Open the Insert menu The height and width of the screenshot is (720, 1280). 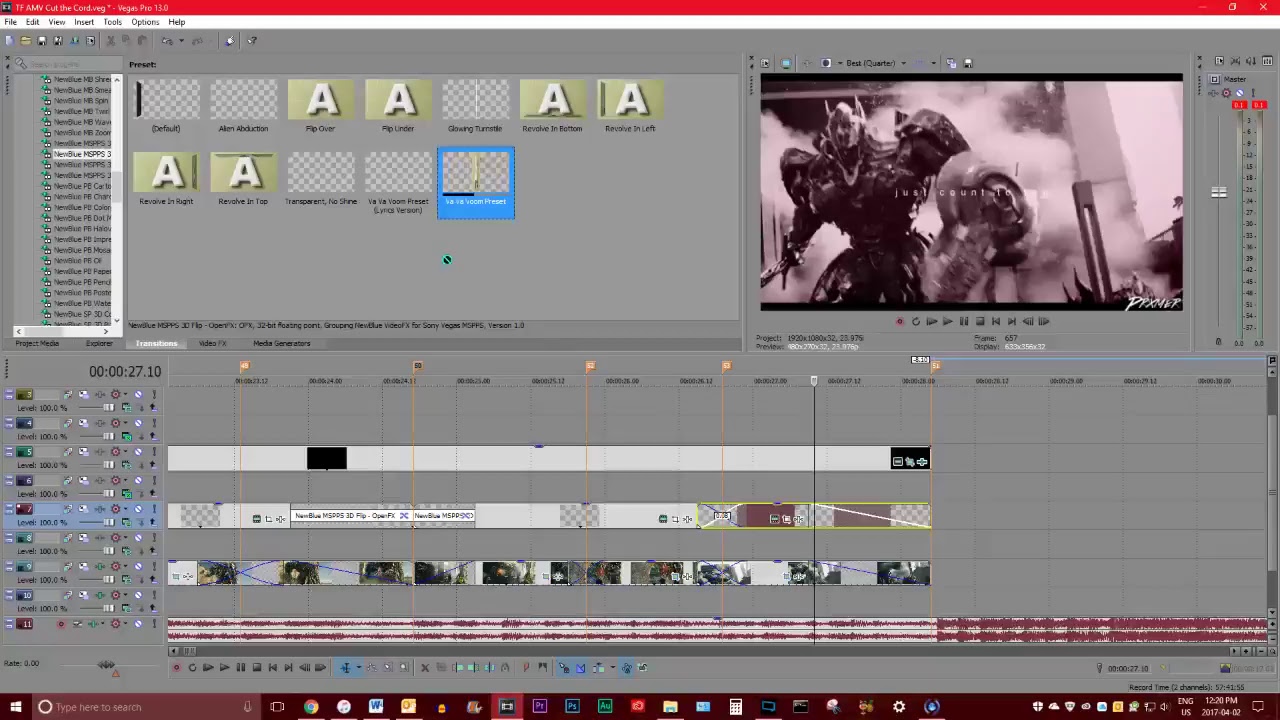pyautogui.click(x=84, y=22)
